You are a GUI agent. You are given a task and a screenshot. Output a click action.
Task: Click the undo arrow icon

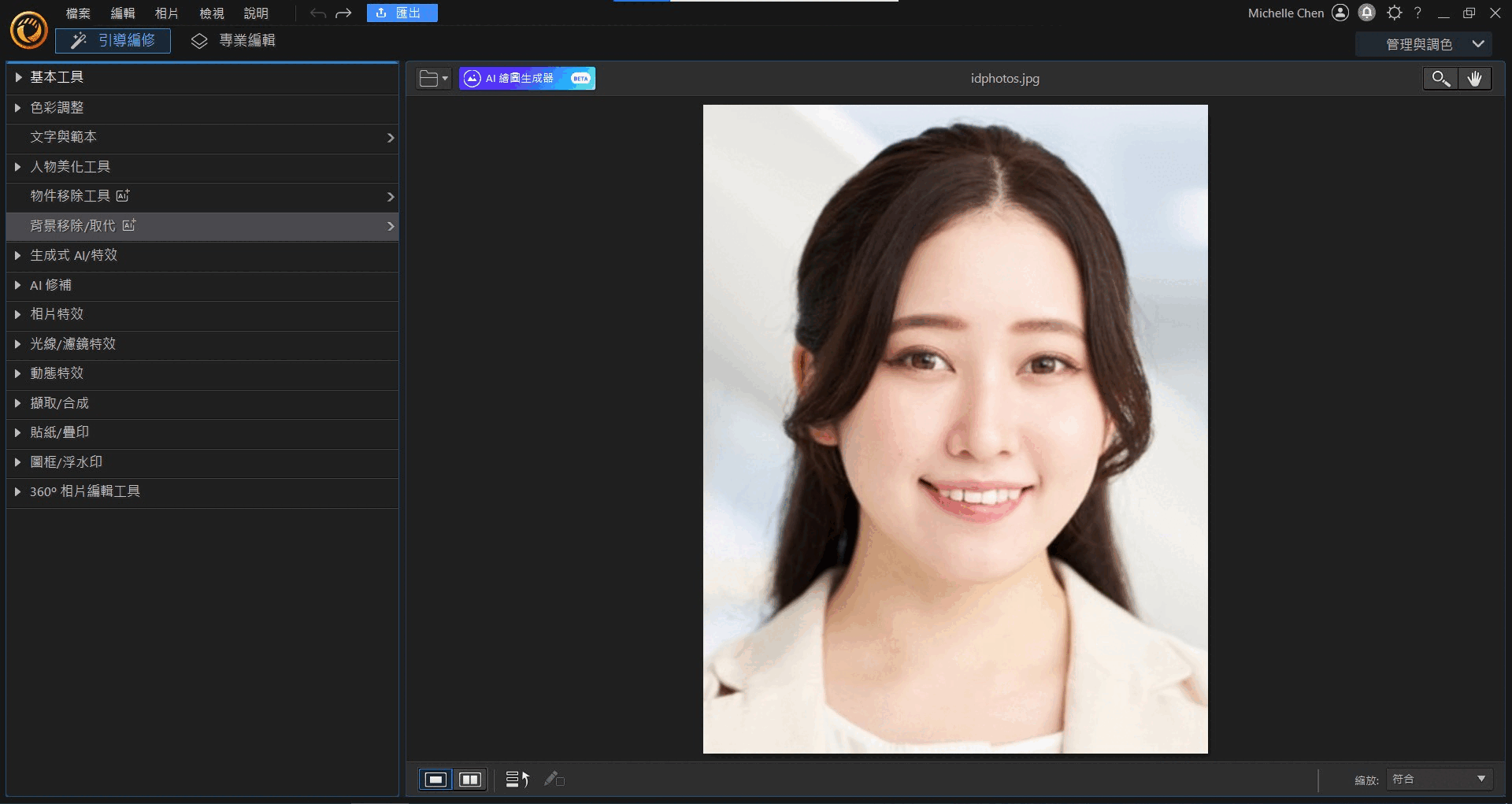pyautogui.click(x=317, y=13)
